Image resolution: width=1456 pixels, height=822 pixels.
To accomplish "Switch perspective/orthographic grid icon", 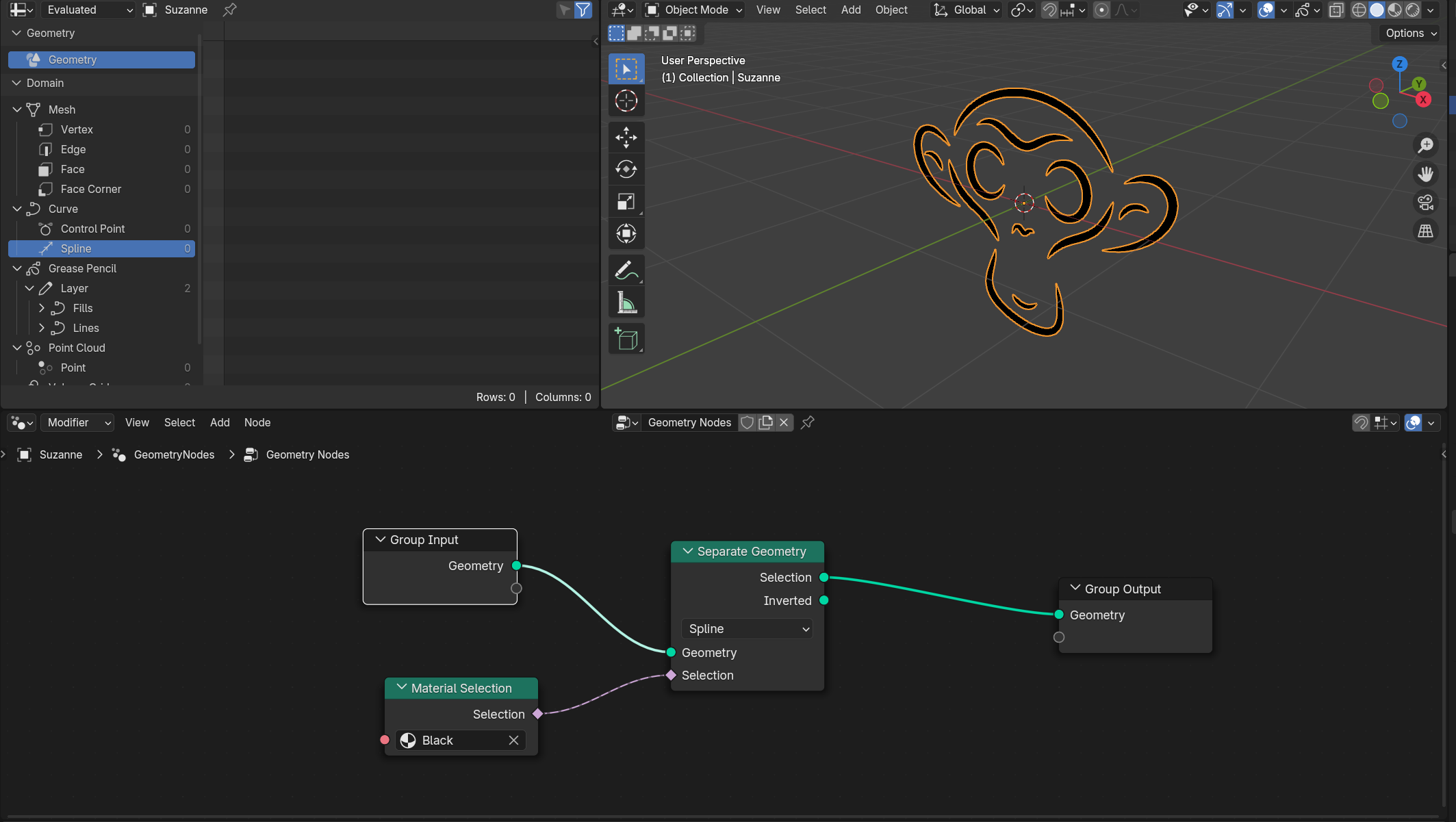I will tap(1426, 231).
